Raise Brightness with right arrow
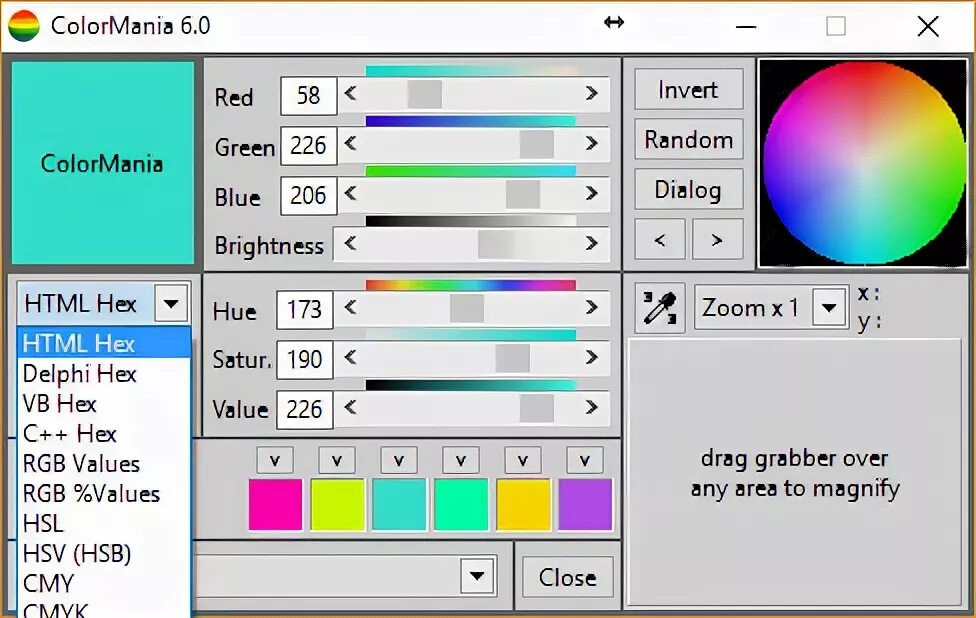The width and height of the screenshot is (976, 618). click(591, 243)
